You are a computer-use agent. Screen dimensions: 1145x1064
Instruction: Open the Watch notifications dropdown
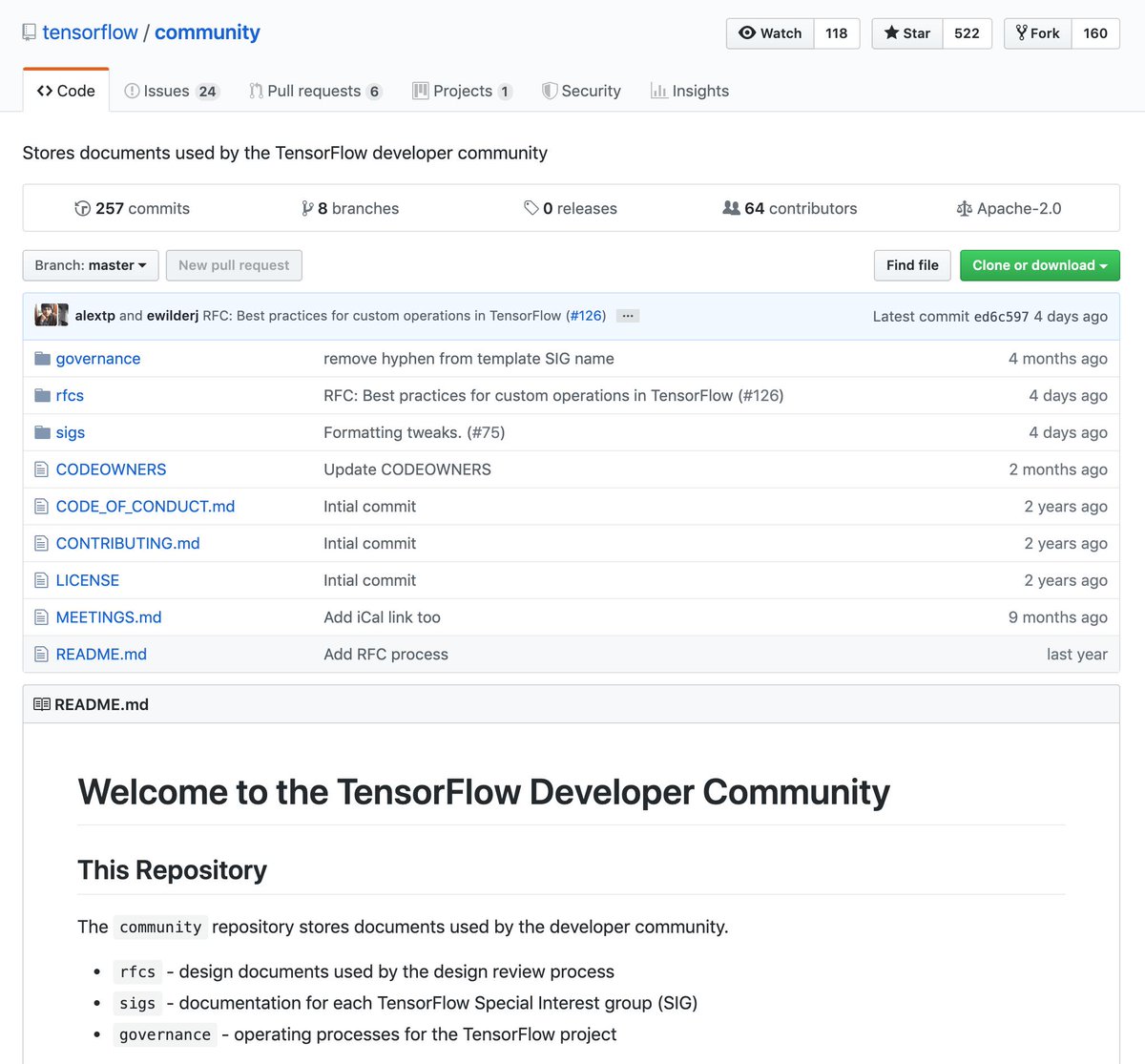coord(770,32)
